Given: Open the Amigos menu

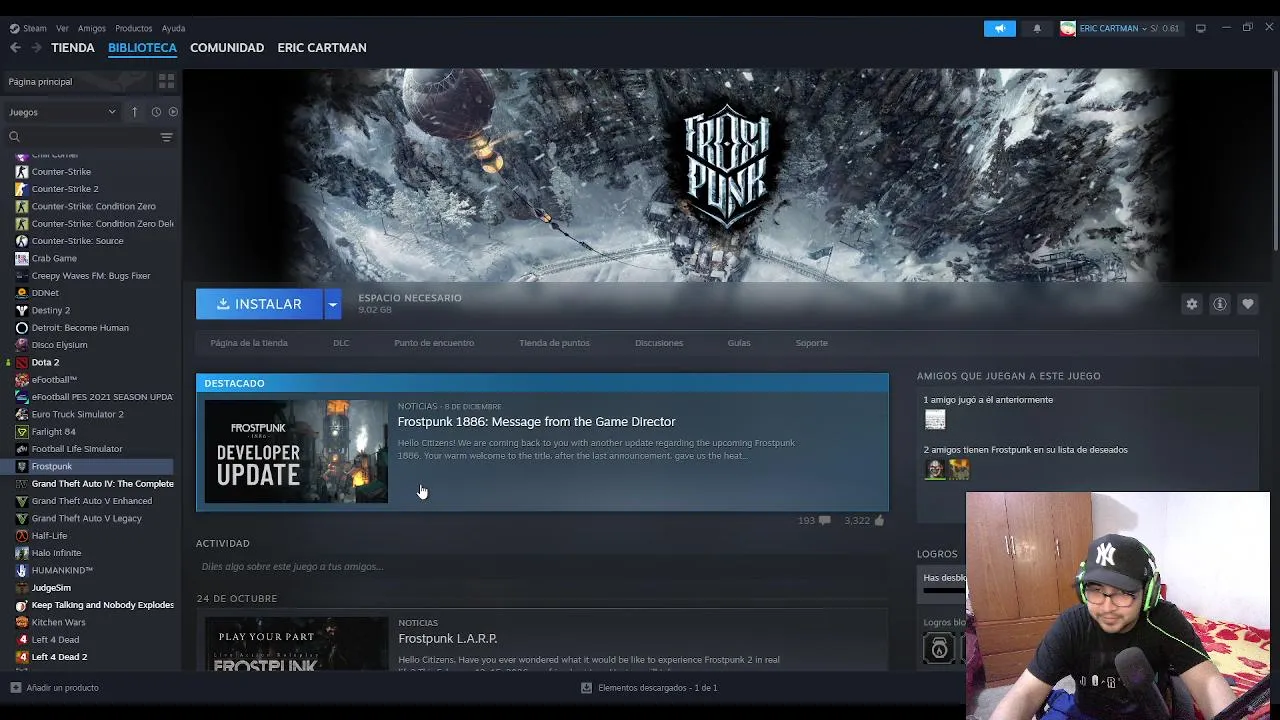Looking at the screenshot, I should (x=92, y=28).
